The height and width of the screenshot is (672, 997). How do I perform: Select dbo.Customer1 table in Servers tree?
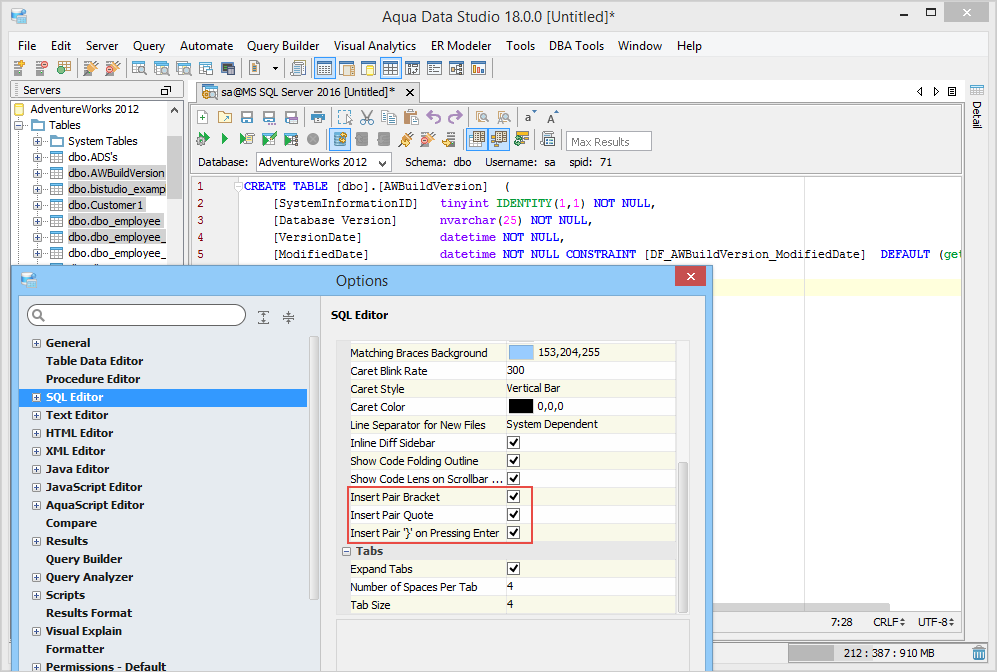tap(106, 205)
